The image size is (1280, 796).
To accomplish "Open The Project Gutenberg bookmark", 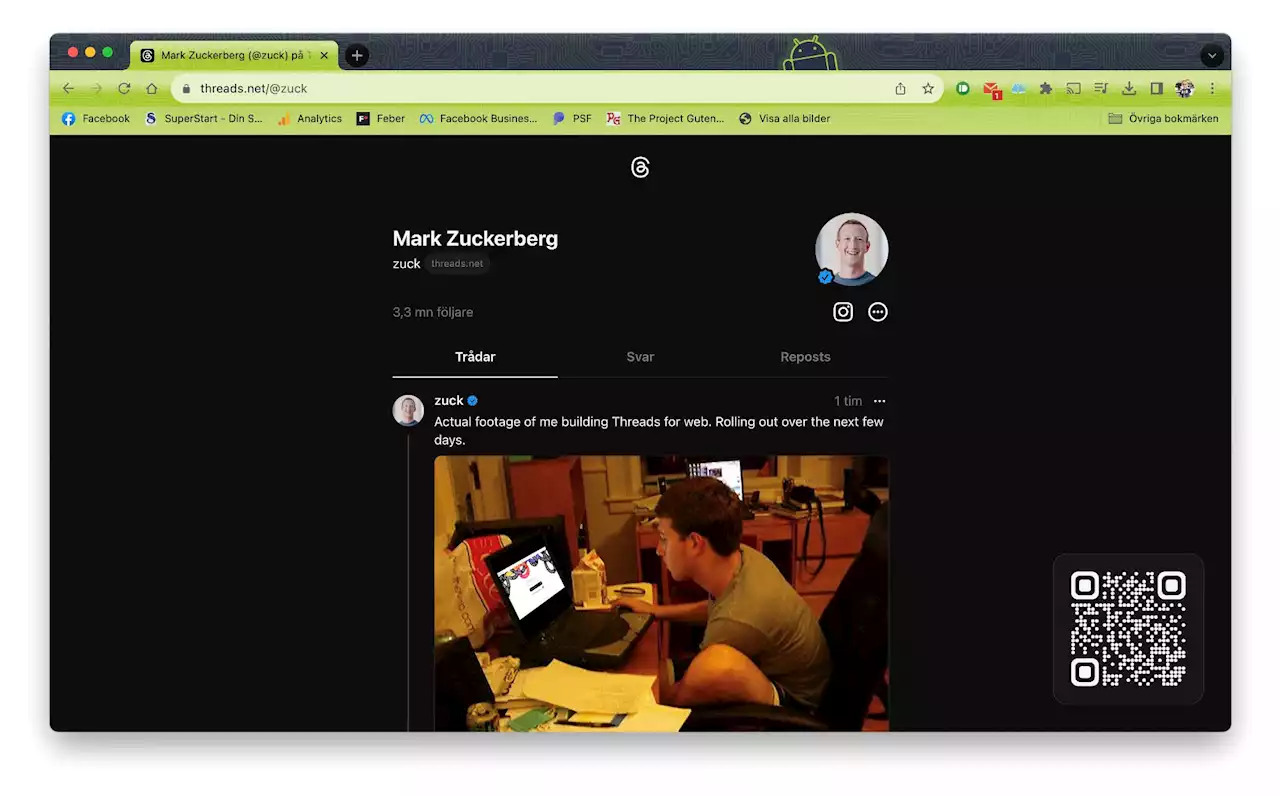I will pyautogui.click(x=665, y=118).
